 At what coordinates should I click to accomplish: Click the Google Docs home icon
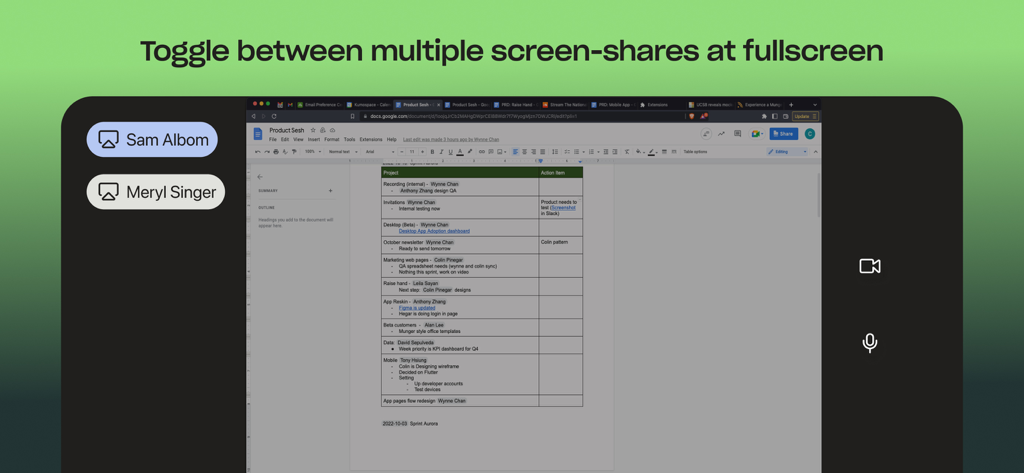(x=257, y=133)
